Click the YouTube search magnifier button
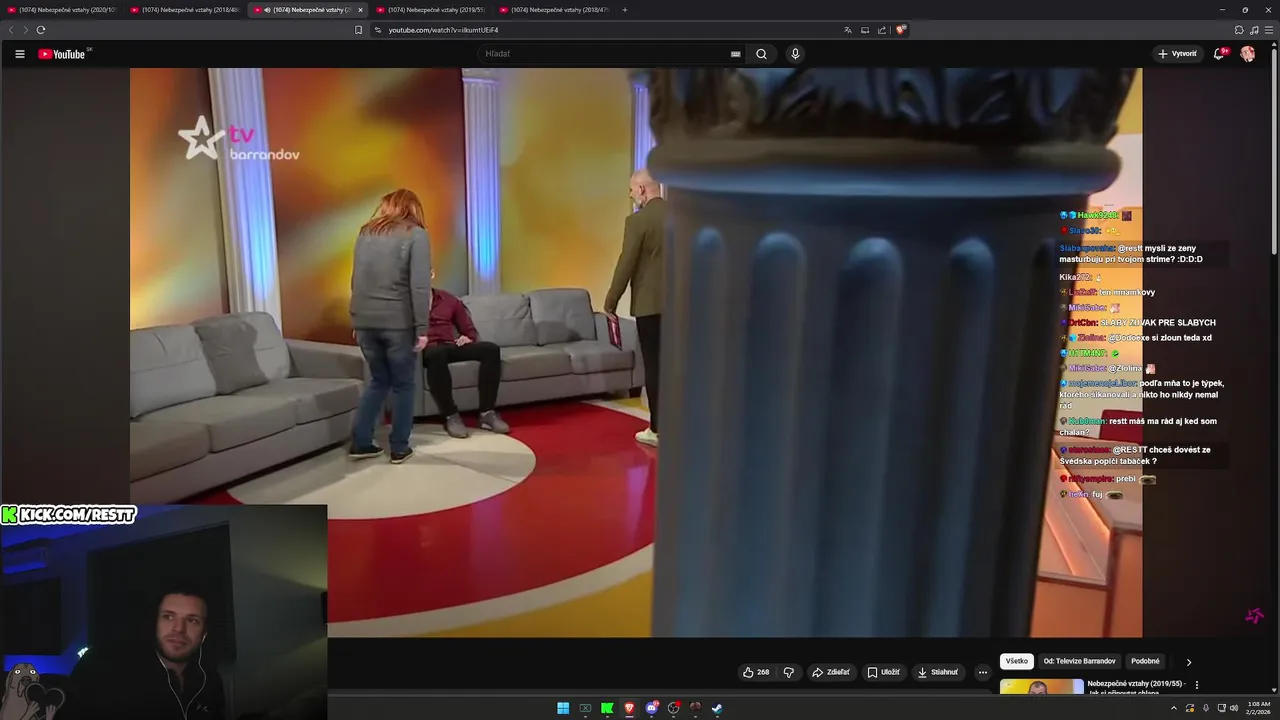The image size is (1280, 720). click(x=761, y=54)
